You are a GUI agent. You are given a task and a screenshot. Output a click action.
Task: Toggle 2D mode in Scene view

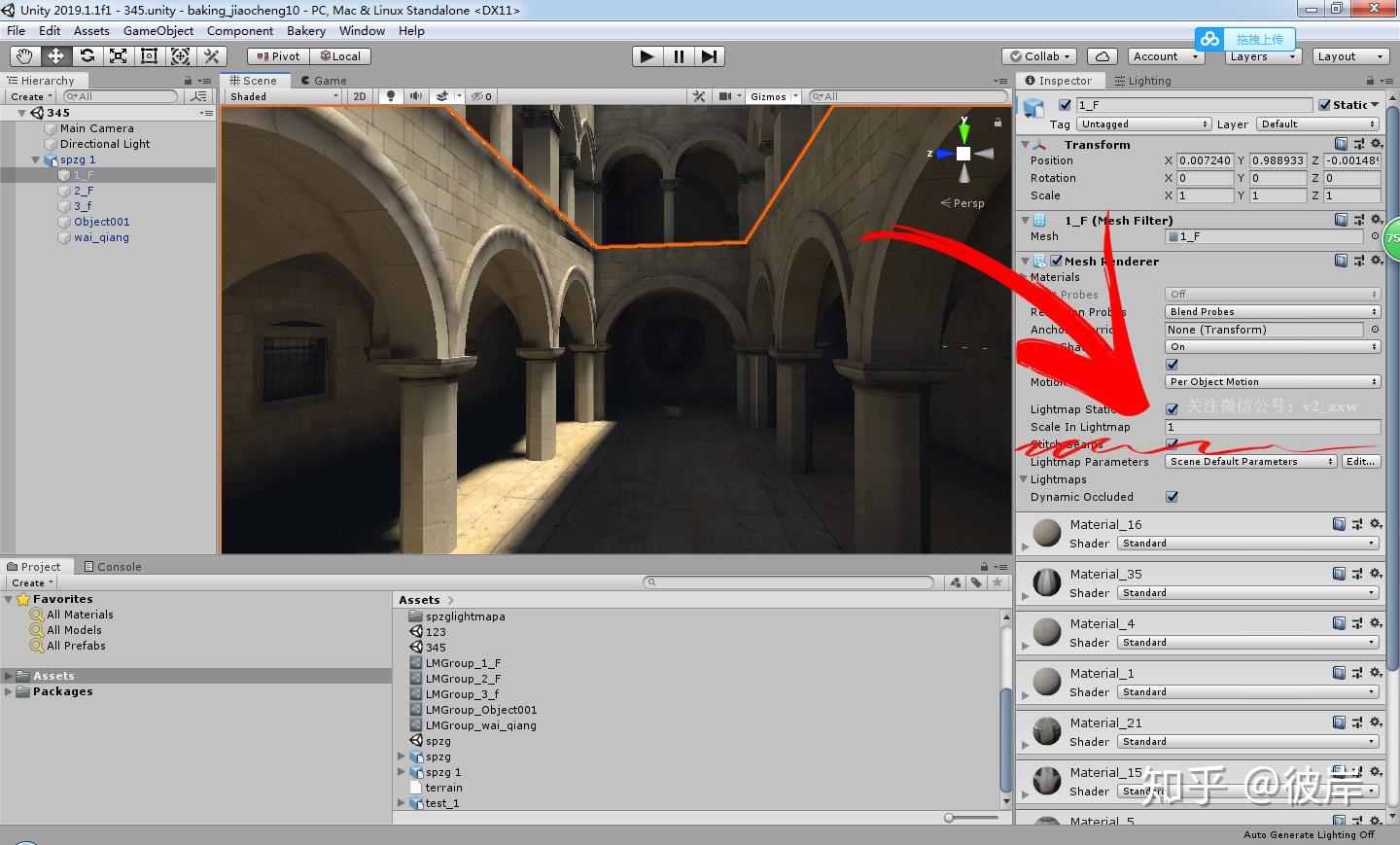[360, 96]
